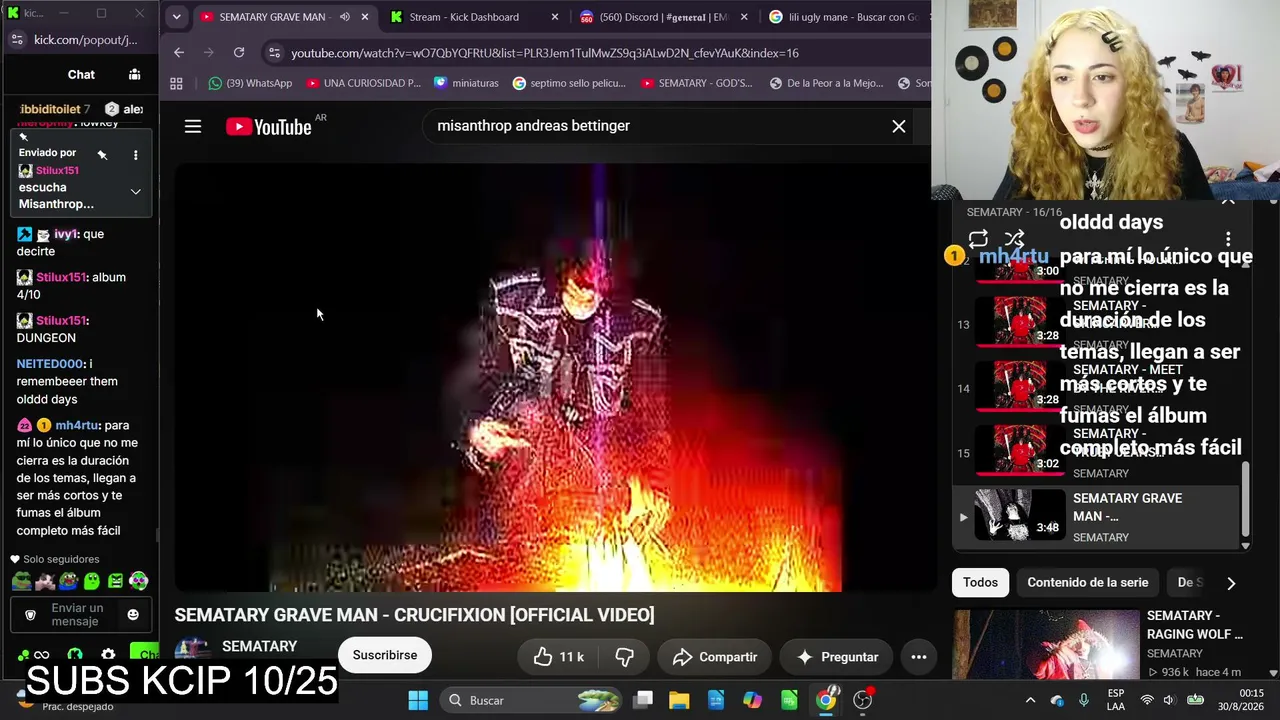This screenshot has width=1280, height=720.
Task: Reload the YouTube page
Action: (x=239, y=52)
